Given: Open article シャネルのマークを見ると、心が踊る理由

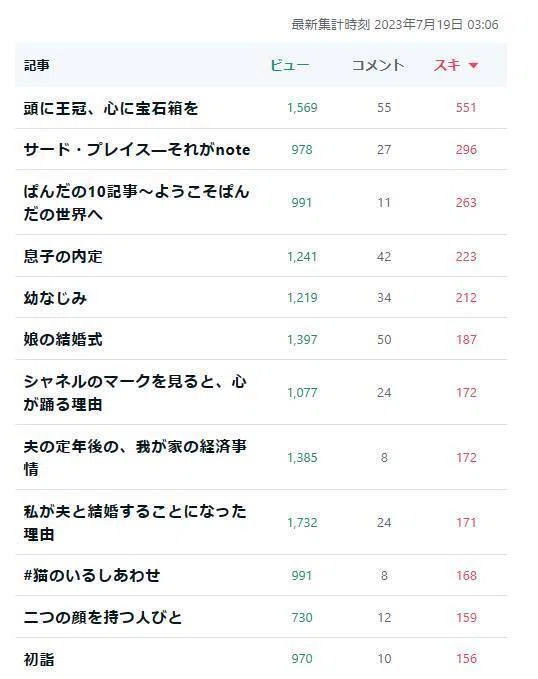Looking at the screenshot, I should click(135, 393).
